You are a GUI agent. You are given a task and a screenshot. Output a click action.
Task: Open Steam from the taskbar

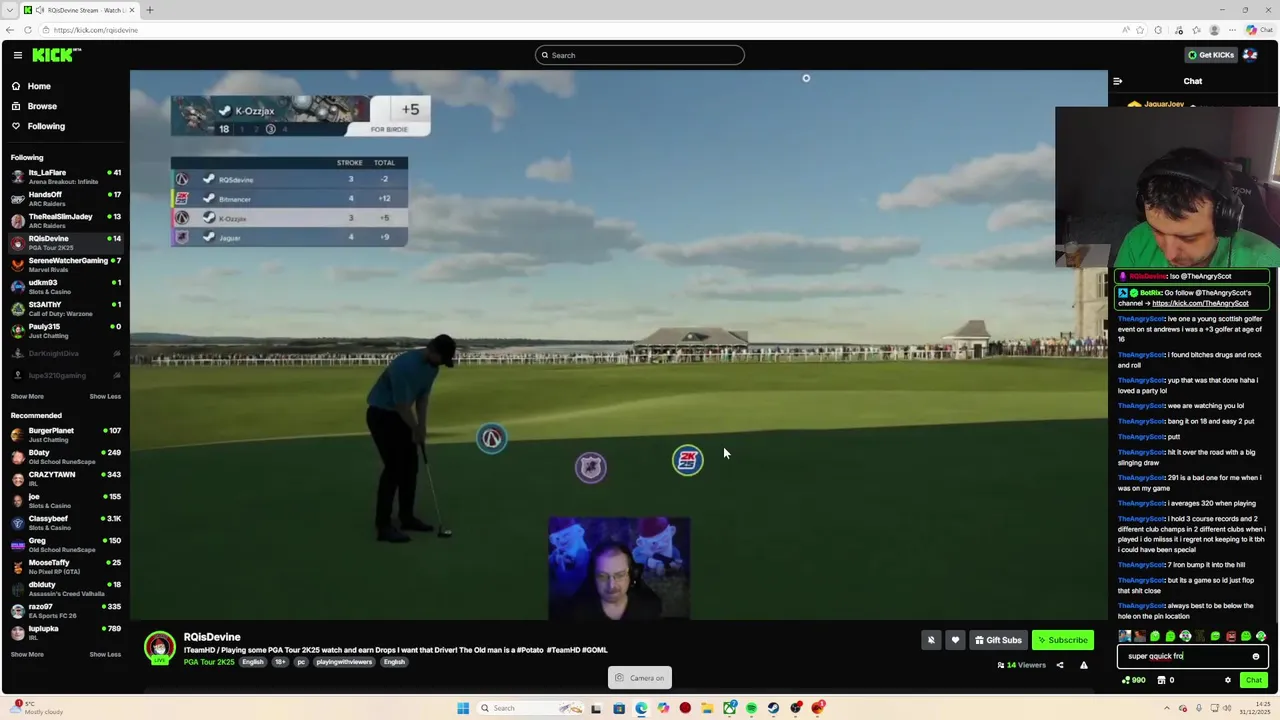tap(773, 708)
